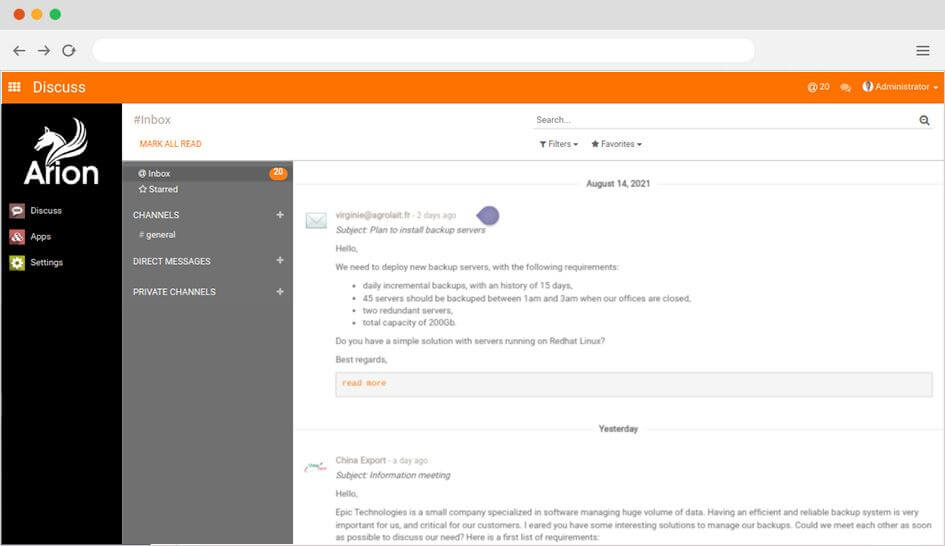Click the 'August 14, 2021' date separator
The width and height of the screenshot is (945, 546).
coord(618,184)
